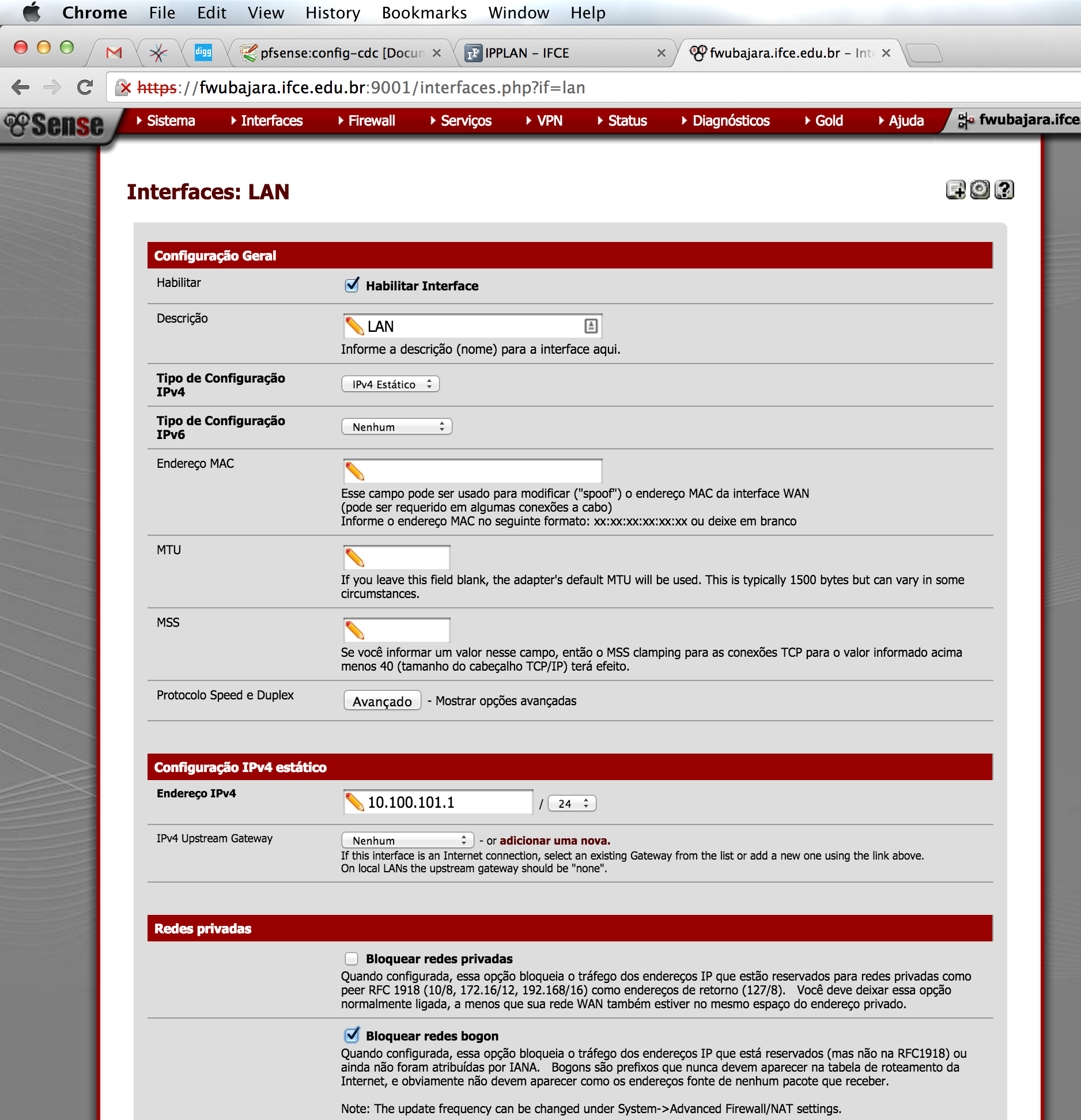1081x1120 pixels.
Task: Reload the current page
Action: (85, 88)
